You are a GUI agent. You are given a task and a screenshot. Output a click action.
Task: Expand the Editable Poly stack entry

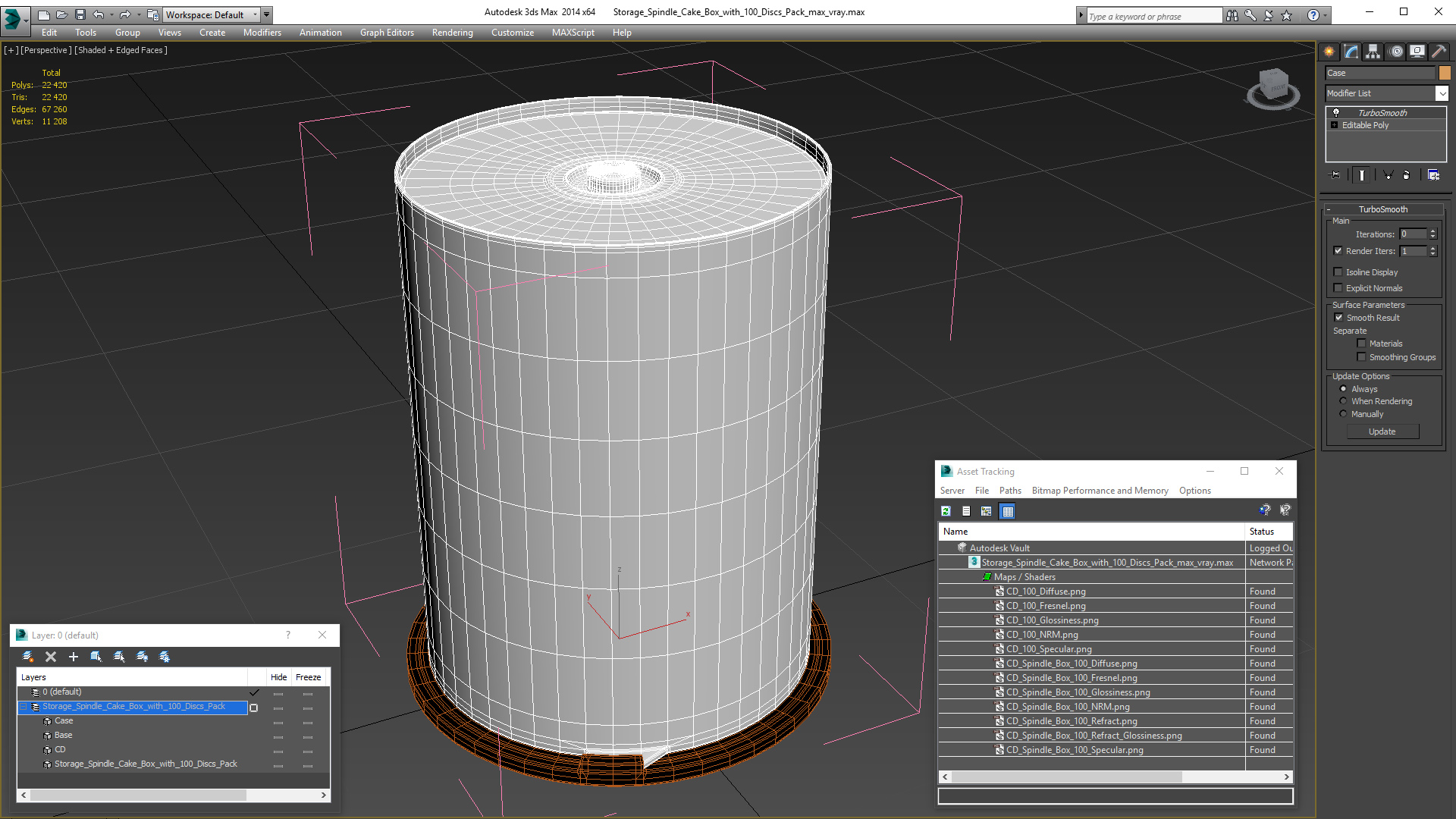point(1335,125)
